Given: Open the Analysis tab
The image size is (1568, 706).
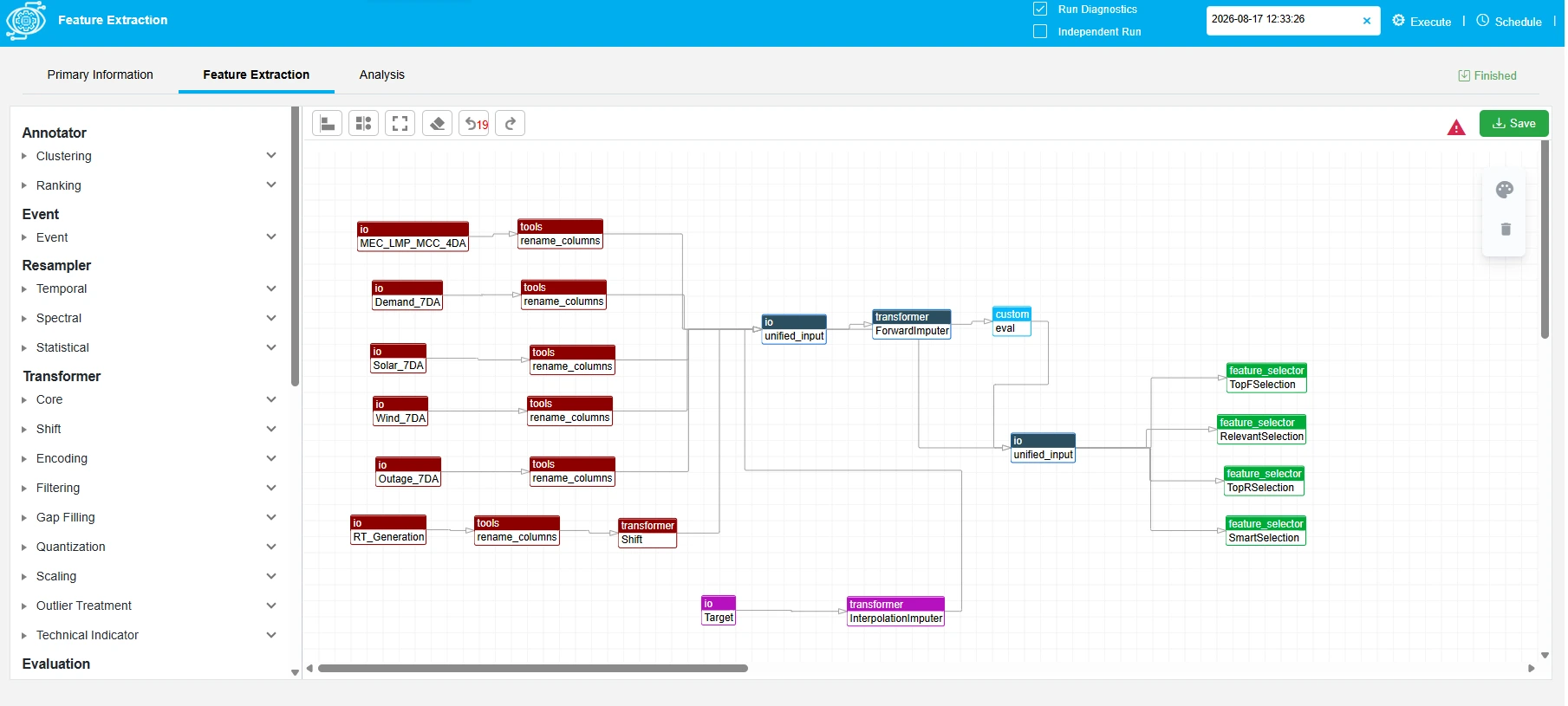Looking at the screenshot, I should [x=382, y=74].
